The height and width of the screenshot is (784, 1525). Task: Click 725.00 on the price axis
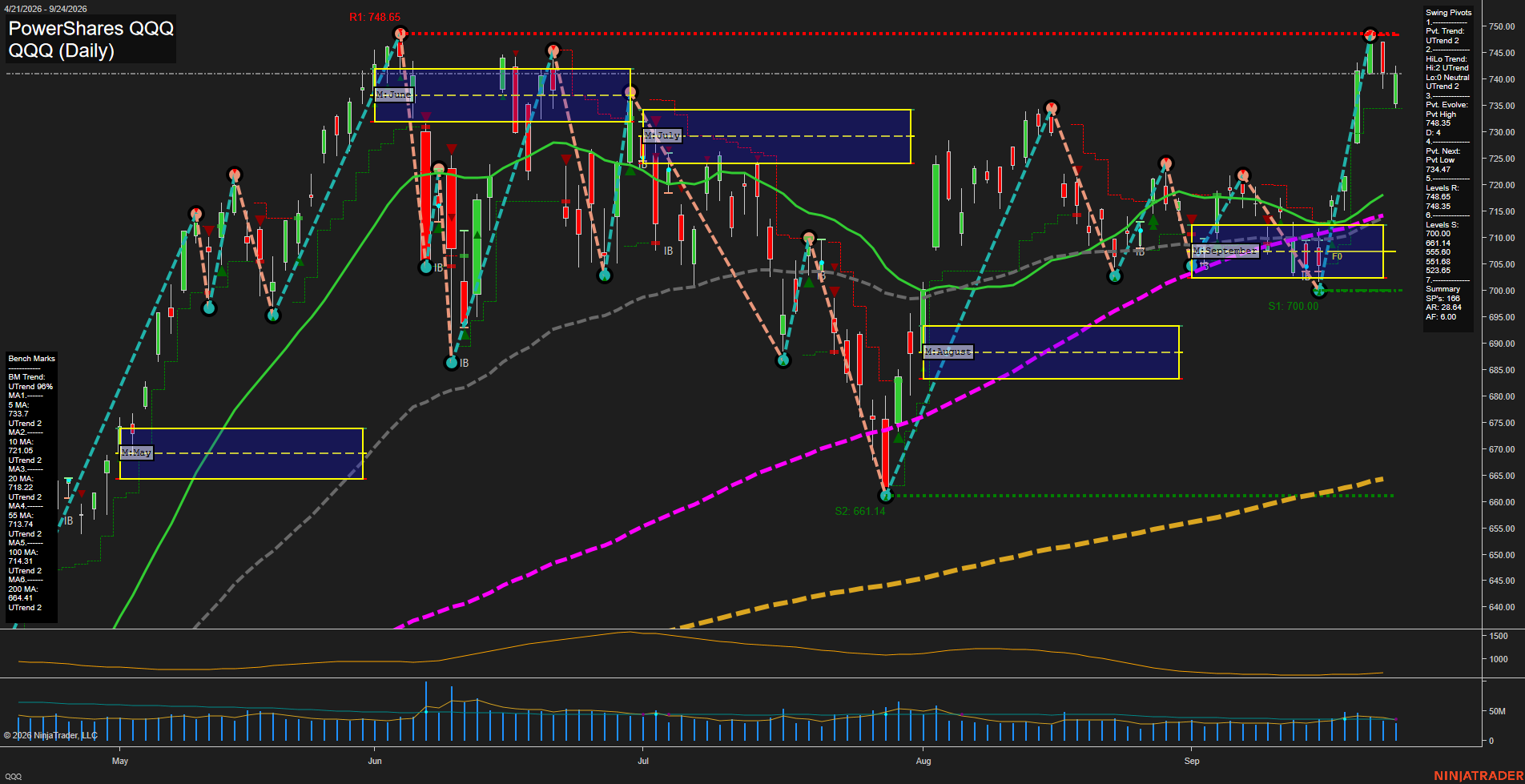point(1502,159)
